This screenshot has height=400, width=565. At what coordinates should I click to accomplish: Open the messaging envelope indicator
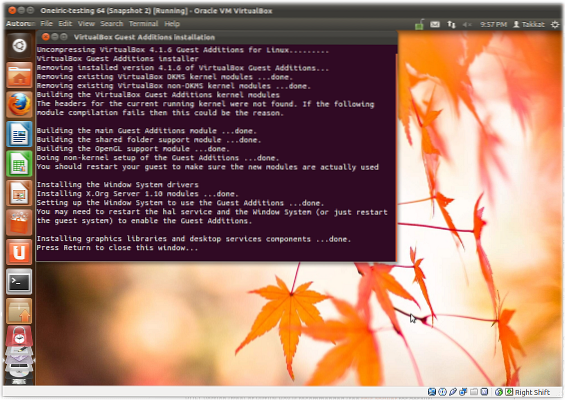point(435,24)
